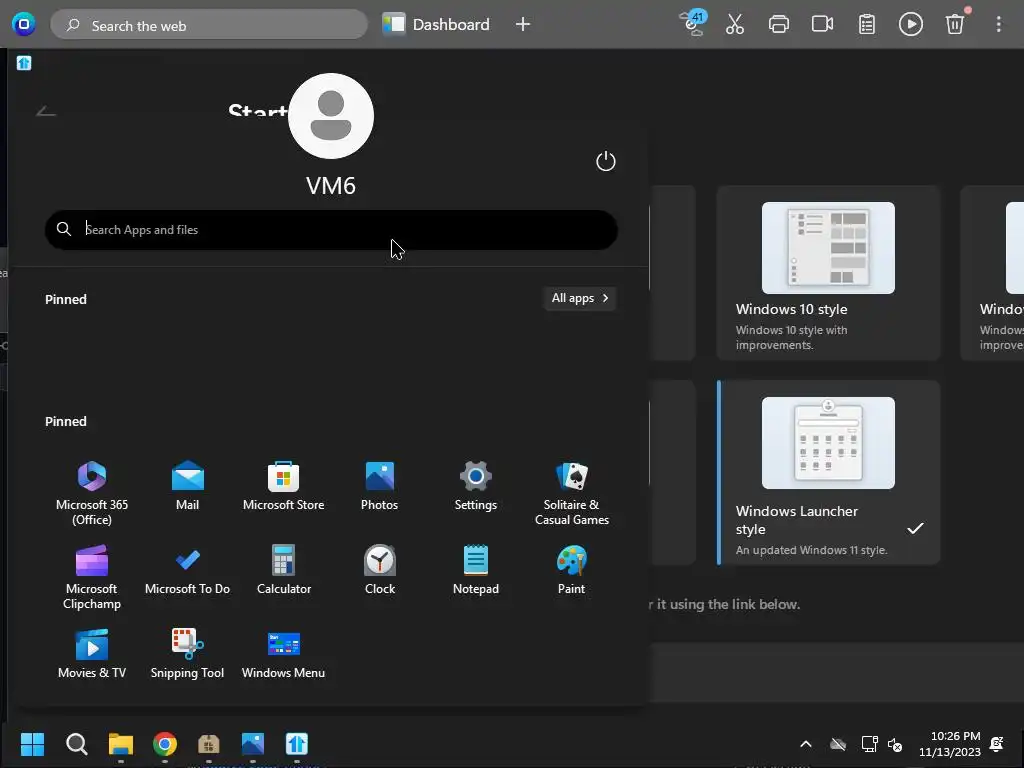Image resolution: width=1024 pixels, height=768 pixels.
Task: Launch the Mail app
Action: coord(187,487)
